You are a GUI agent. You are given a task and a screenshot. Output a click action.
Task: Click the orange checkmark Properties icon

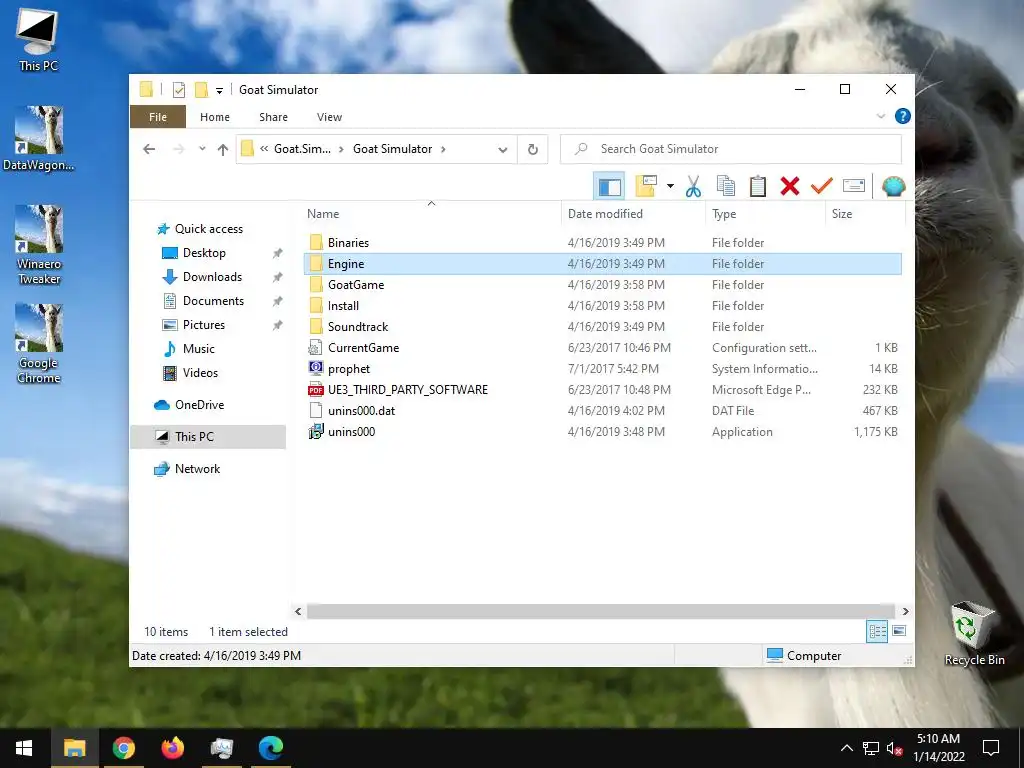click(822, 187)
